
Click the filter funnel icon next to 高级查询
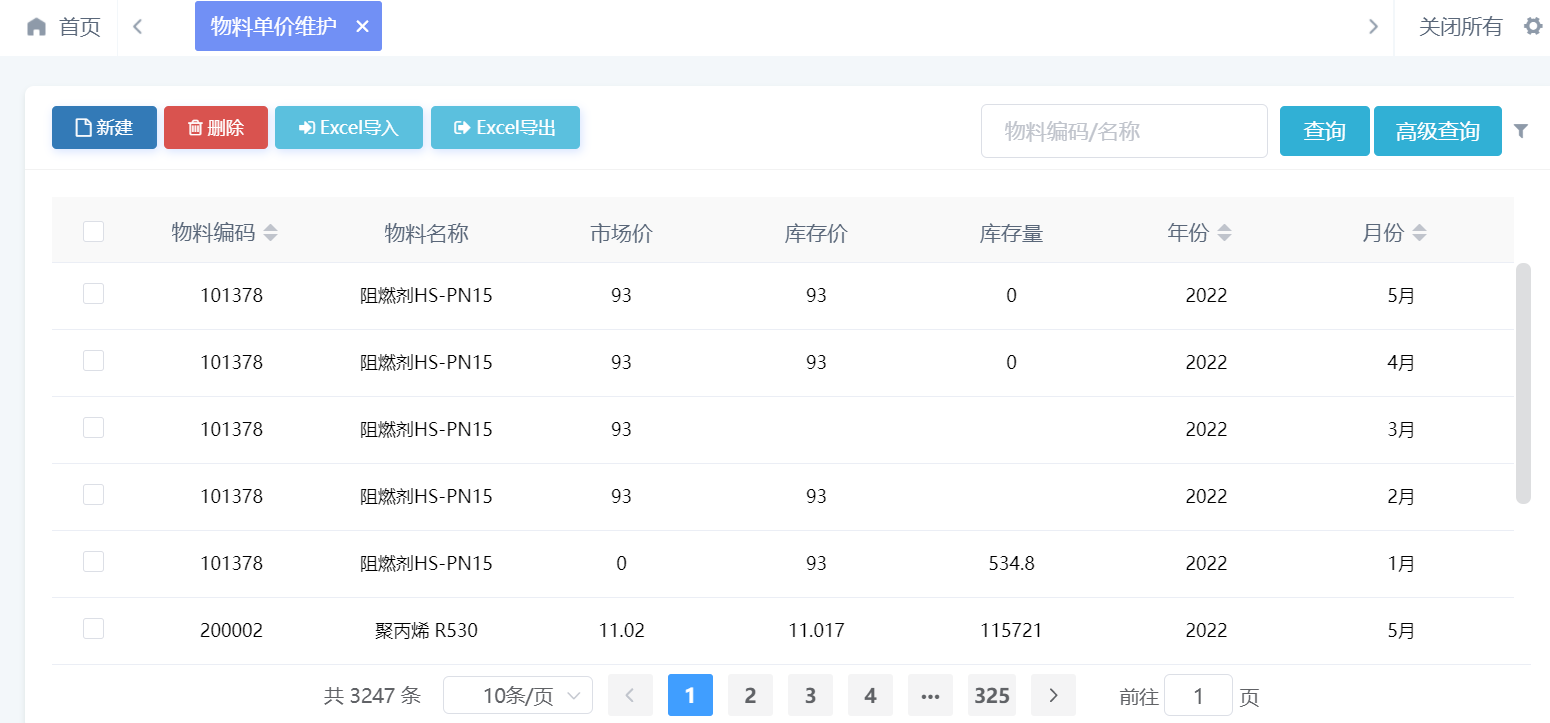coord(1521,130)
